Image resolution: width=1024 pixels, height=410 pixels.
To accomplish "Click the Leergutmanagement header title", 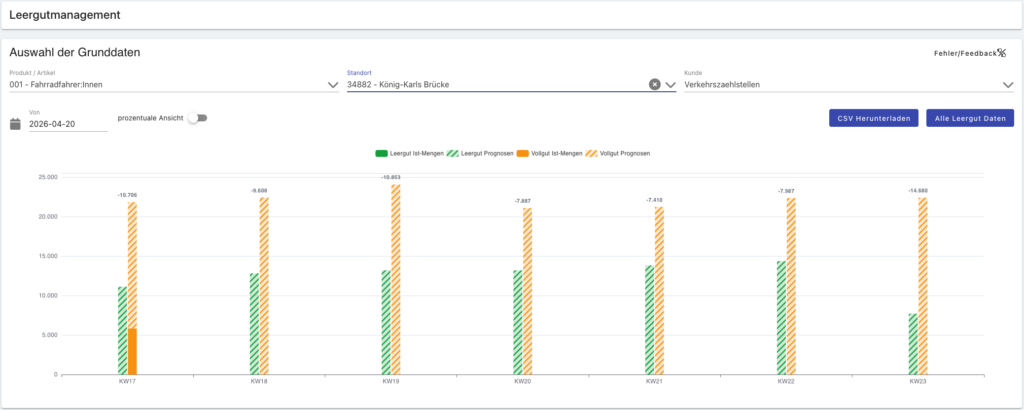I will [65, 15].
